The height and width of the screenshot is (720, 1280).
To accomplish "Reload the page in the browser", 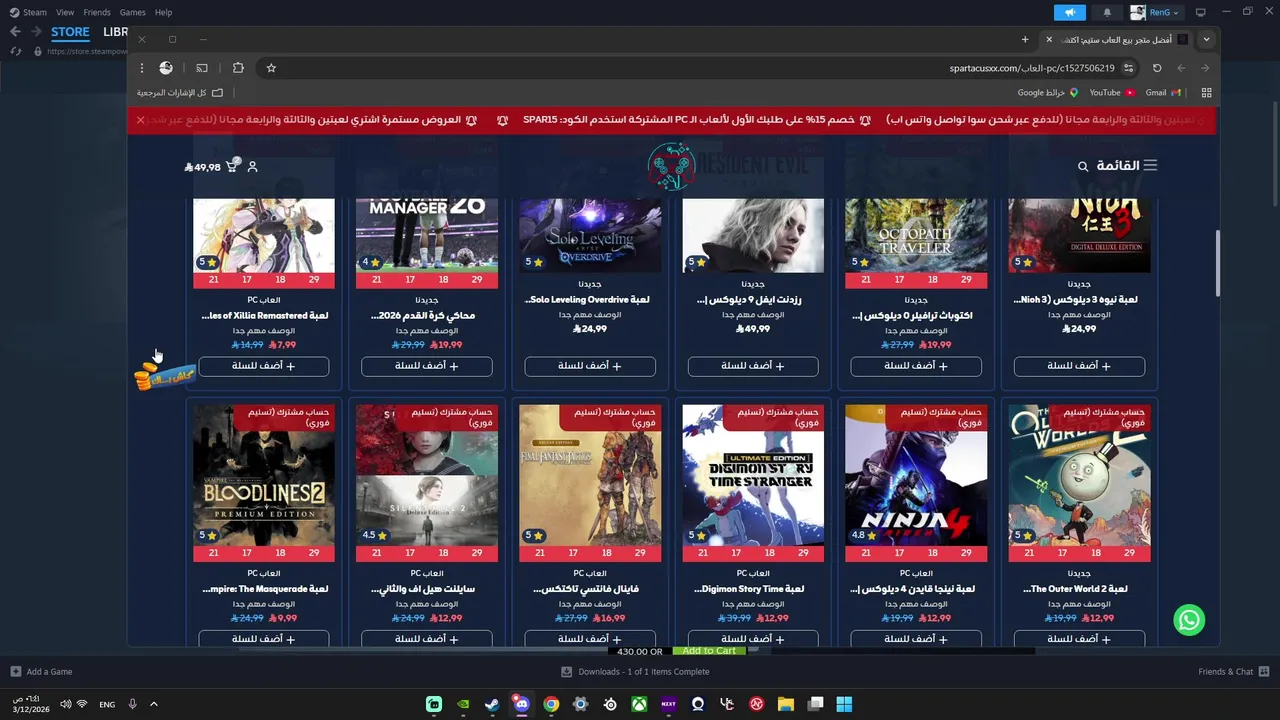I will click(x=1157, y=68).
